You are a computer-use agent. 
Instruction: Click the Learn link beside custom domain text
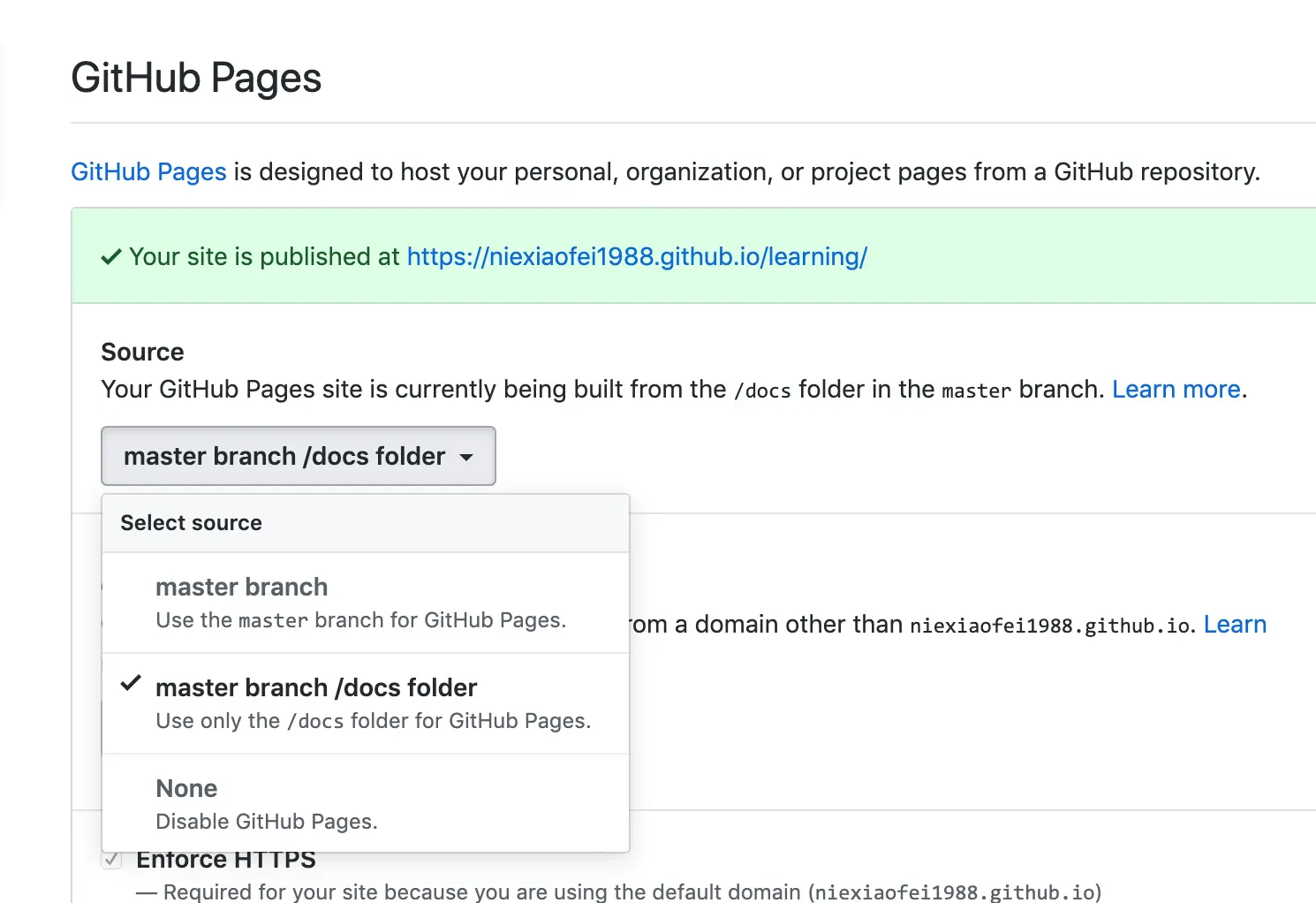click(1235, 624)
